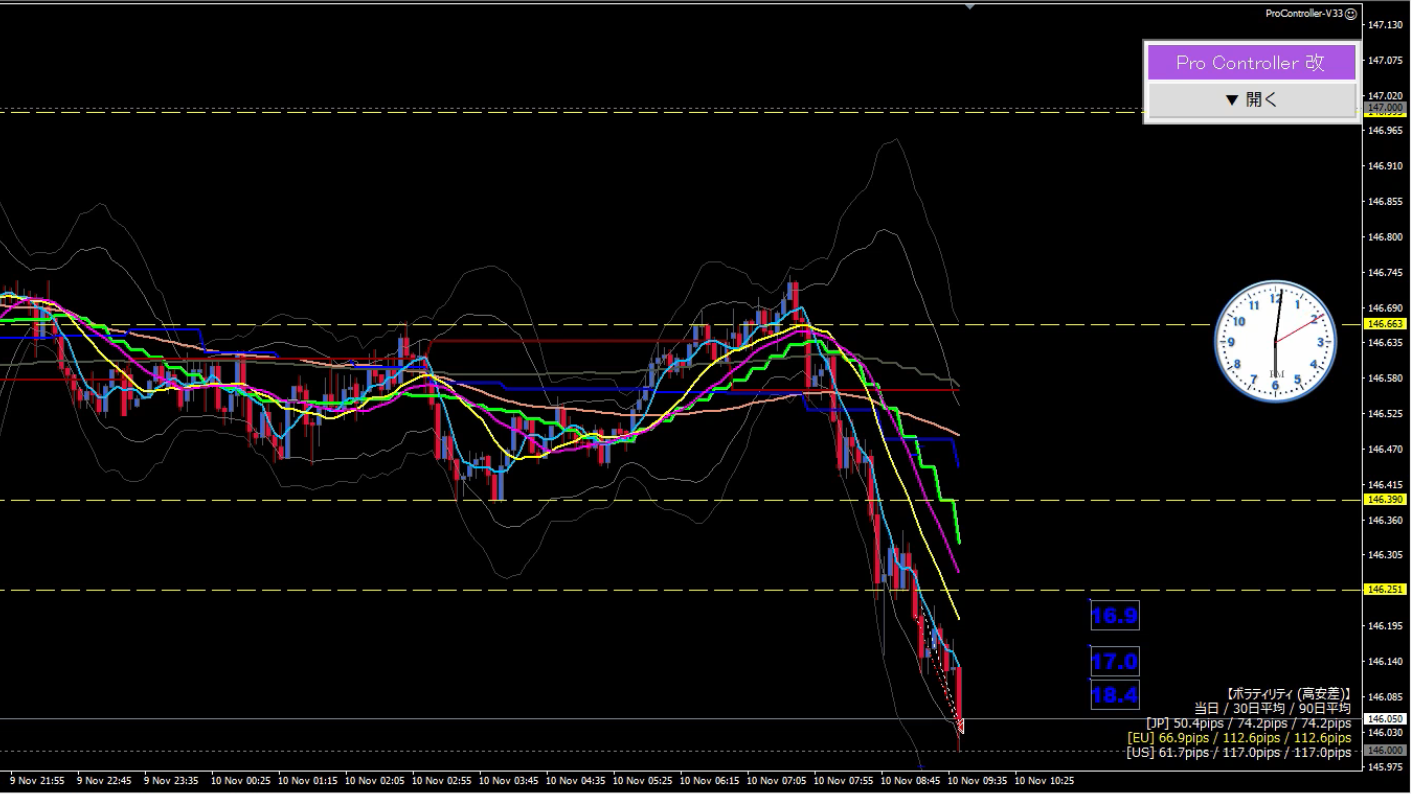Click the 10 Nov 08:45 time label
This screenshot has width=1411, height=794.
coord(910,780)
